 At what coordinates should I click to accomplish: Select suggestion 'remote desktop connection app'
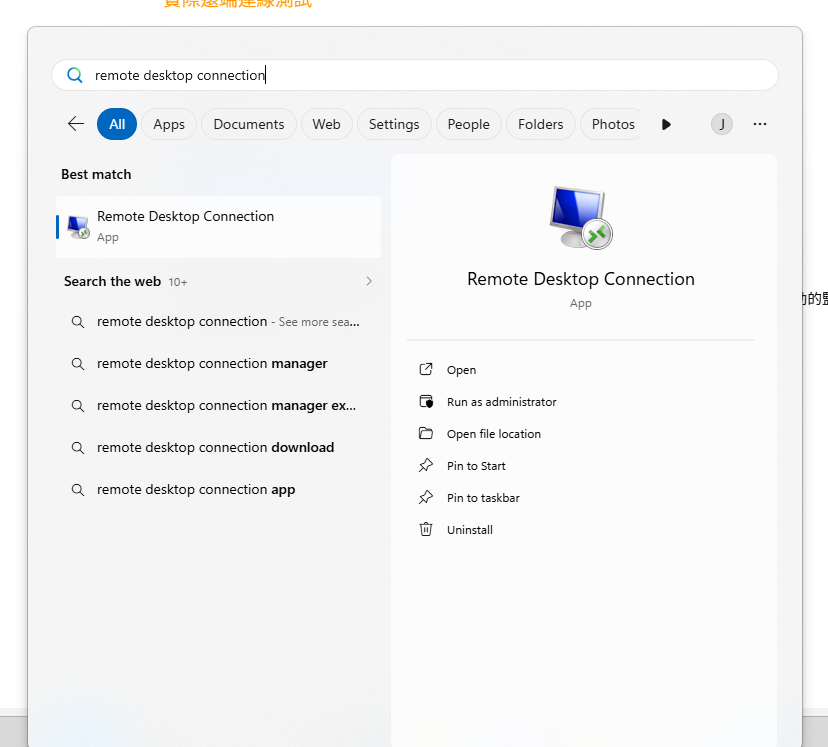pos(219,490)
